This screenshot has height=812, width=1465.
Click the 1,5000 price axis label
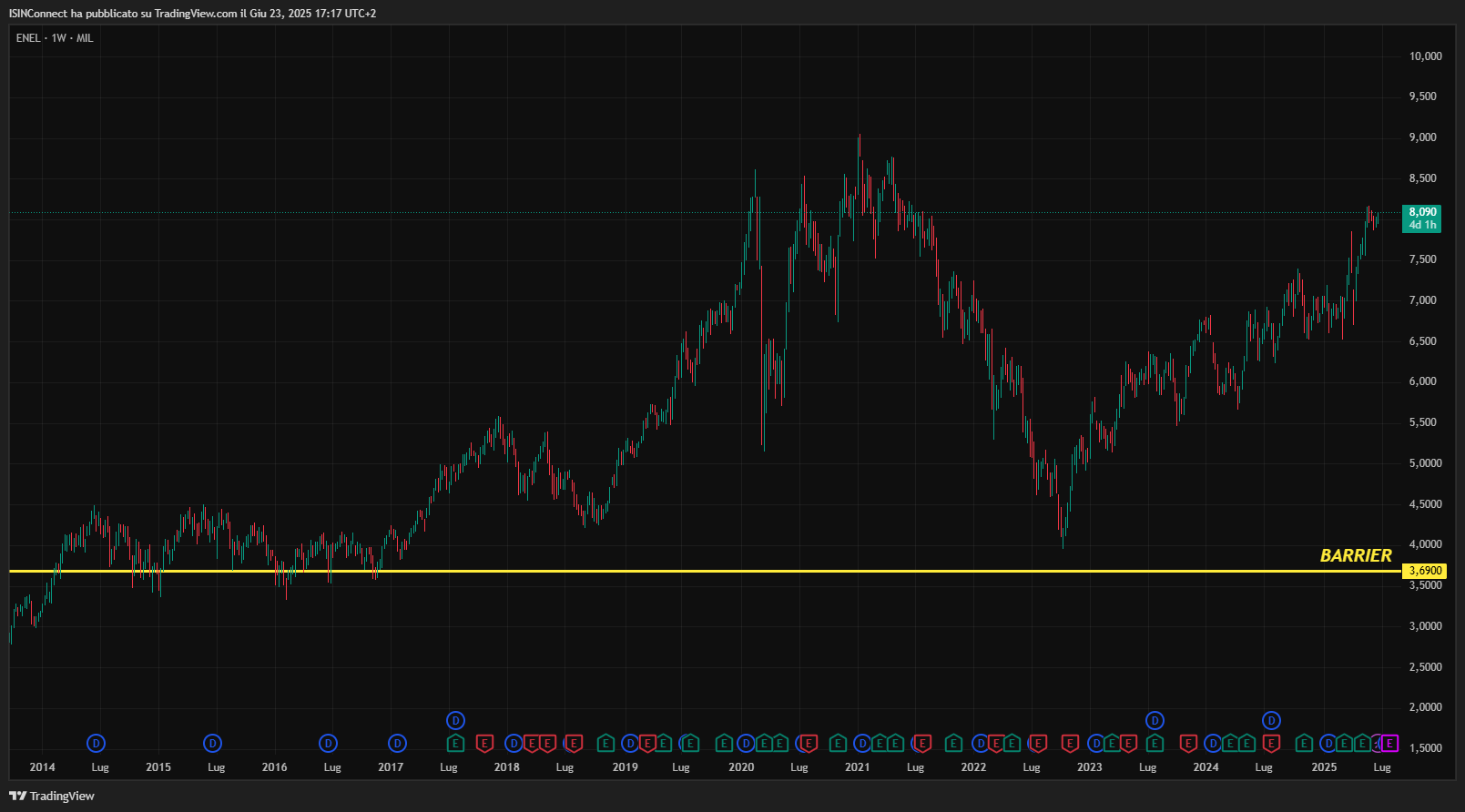pos(1426,748)
